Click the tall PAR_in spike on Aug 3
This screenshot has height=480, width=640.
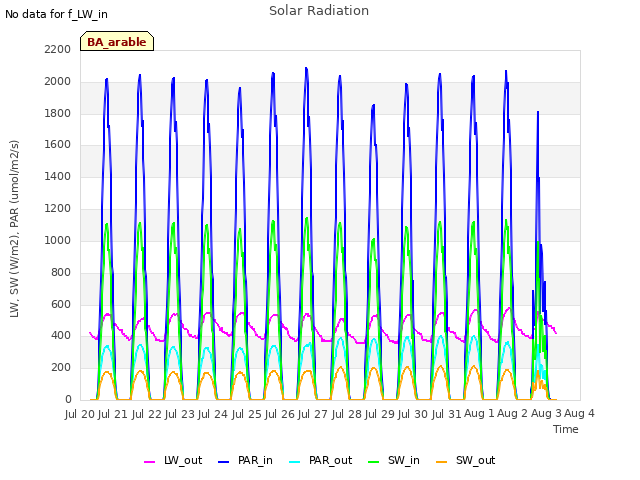coord(538,113)
